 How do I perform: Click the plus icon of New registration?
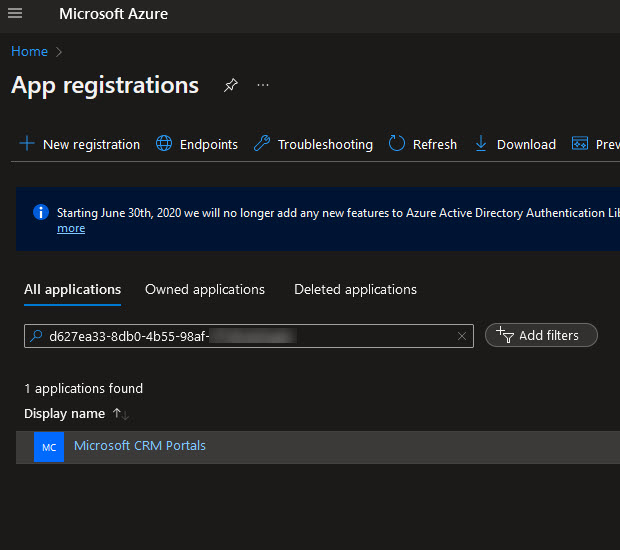27,143
